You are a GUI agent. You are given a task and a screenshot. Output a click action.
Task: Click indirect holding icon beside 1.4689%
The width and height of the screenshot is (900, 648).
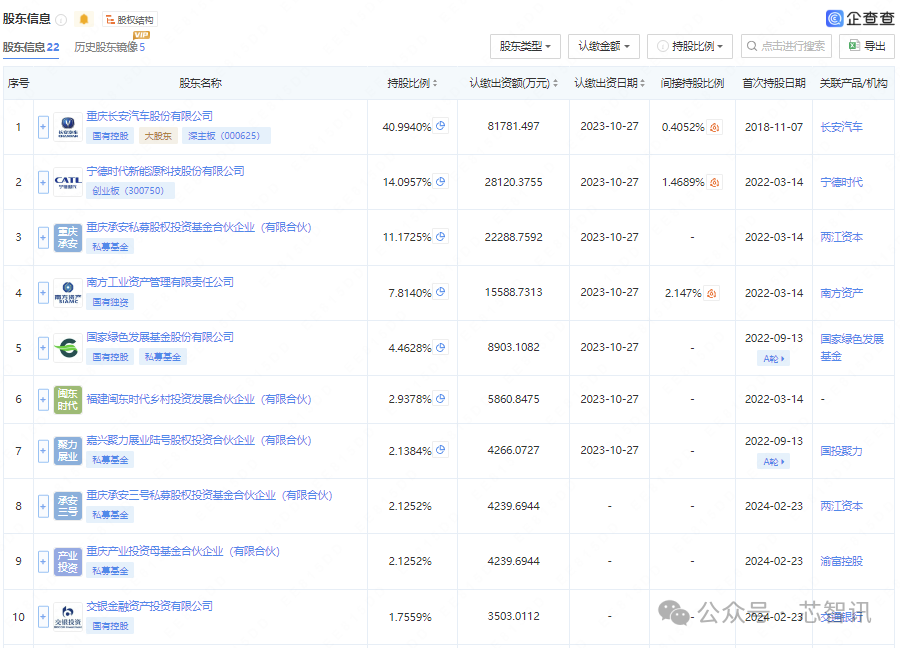715,182
